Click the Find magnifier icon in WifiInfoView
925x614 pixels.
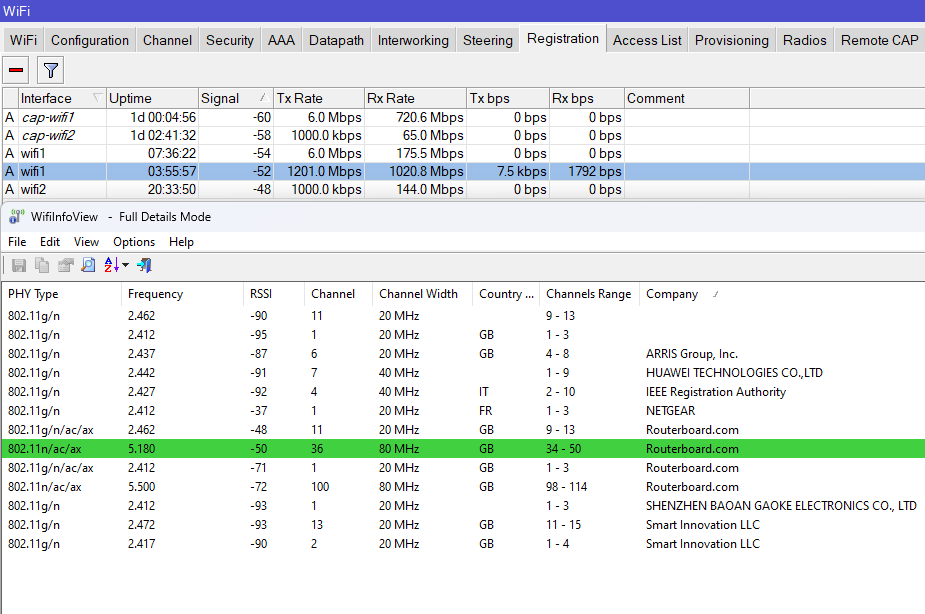click(x=88, y=265)
